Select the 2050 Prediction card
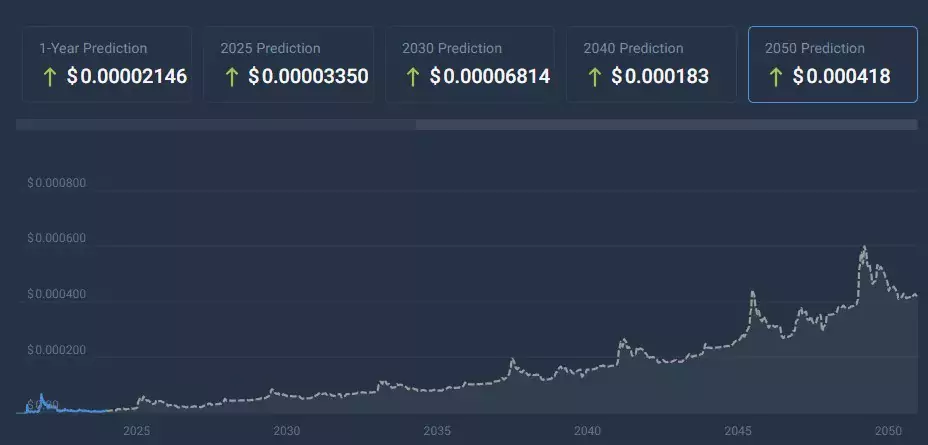 pos(833,65)
